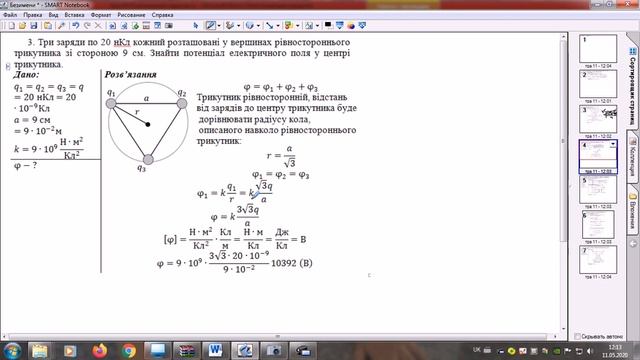Screen dimensions: 640x360
Task: Click the q3 charge circle in diagram
Action: click(x=148, y=159)
